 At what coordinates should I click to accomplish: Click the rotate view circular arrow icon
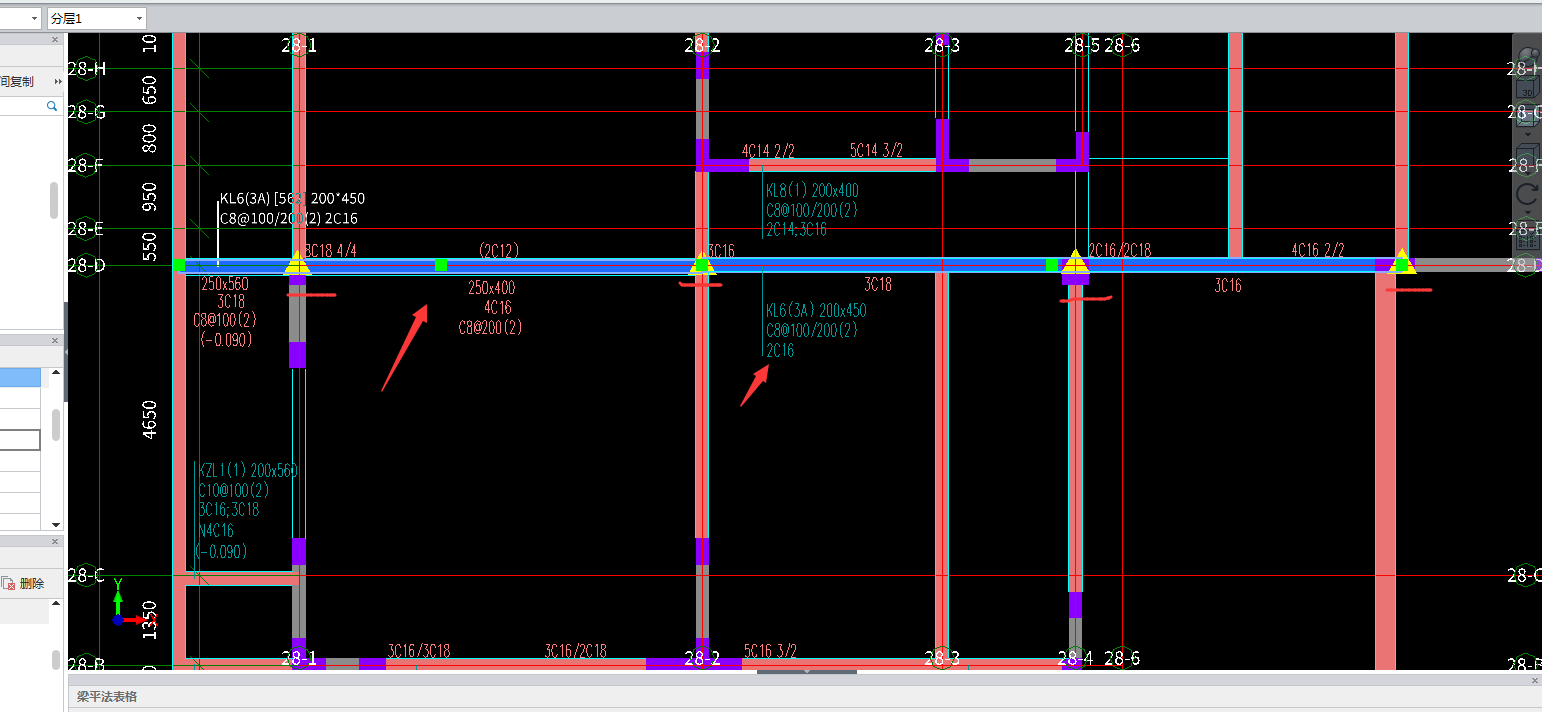(1527, 193)
